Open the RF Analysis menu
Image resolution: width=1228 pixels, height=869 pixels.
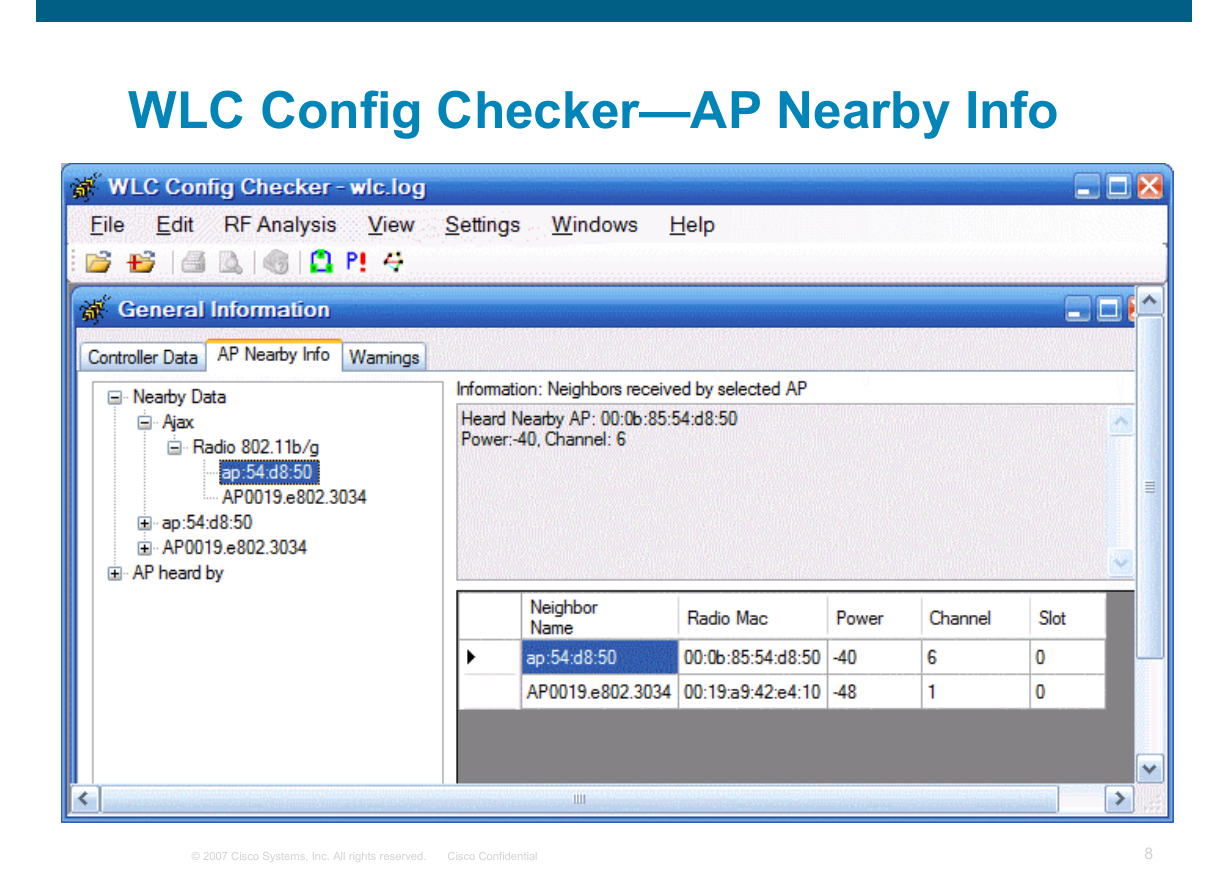[280, 225]
